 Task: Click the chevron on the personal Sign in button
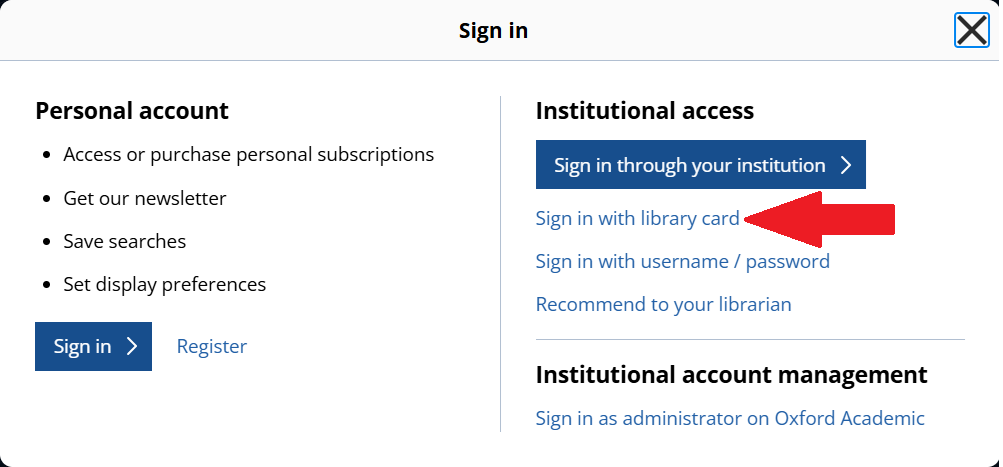[132, 346]
